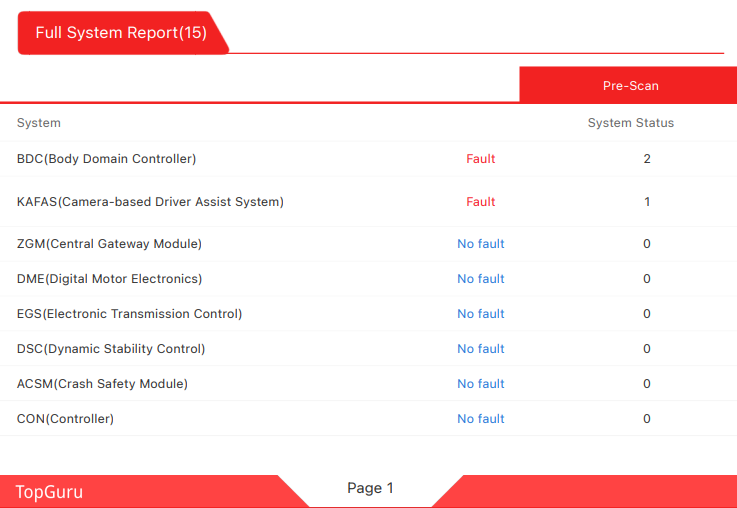
Task: Select ZGM(Central Gateway Module) row name
Action: (109, 244)
